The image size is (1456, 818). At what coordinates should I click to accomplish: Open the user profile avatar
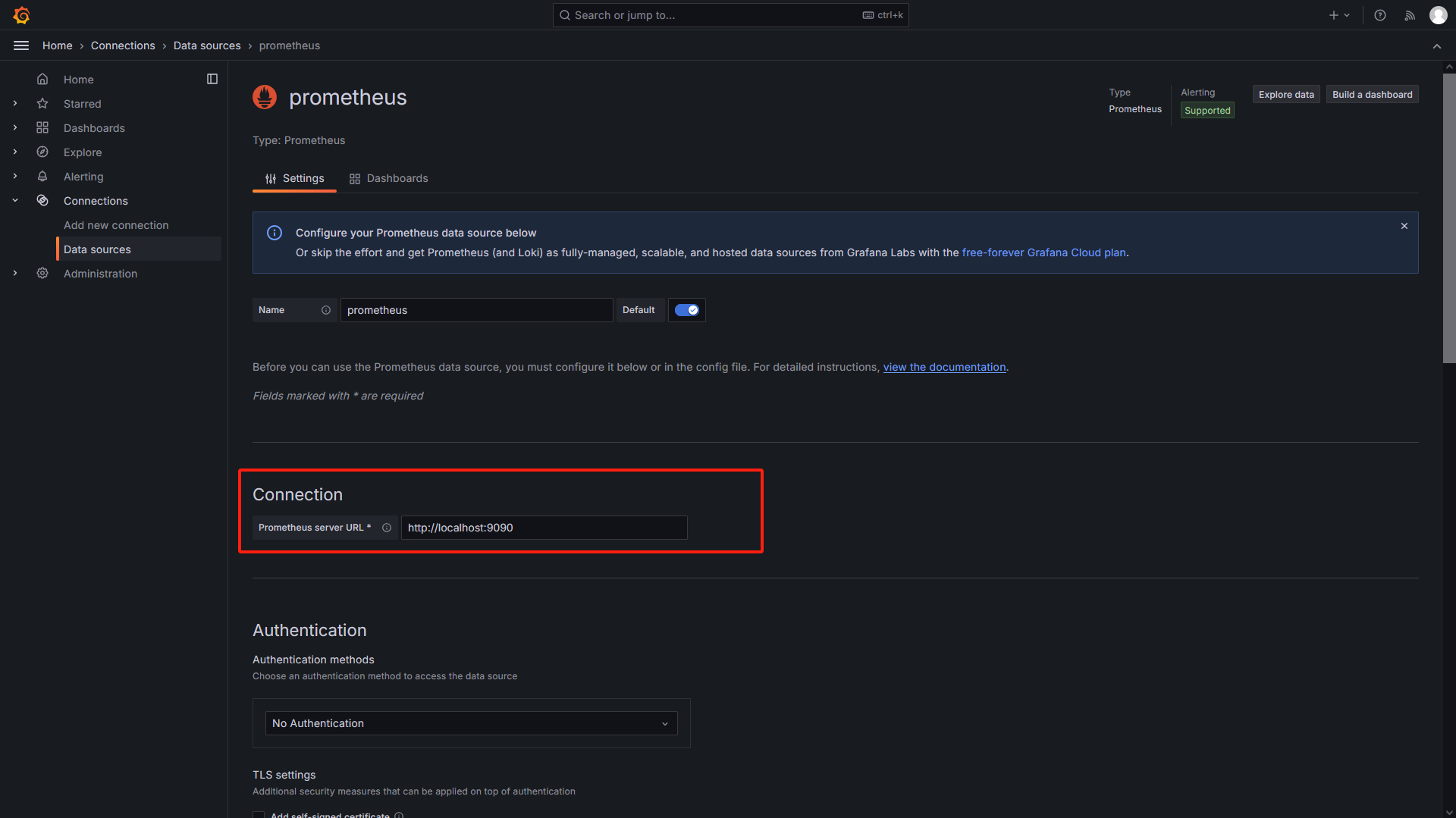coord(1439,15)
